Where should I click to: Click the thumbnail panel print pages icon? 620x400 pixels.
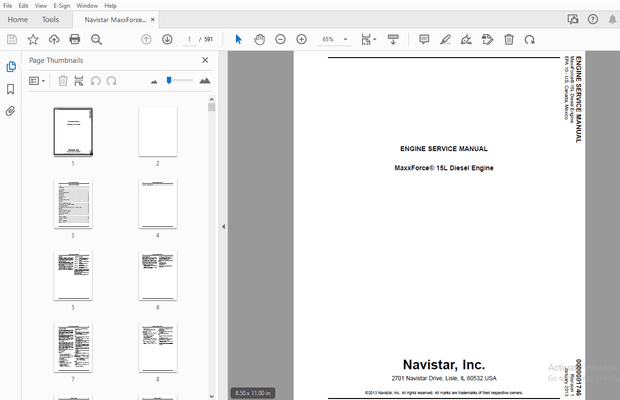pyautogui.click(x=79, y=81)
